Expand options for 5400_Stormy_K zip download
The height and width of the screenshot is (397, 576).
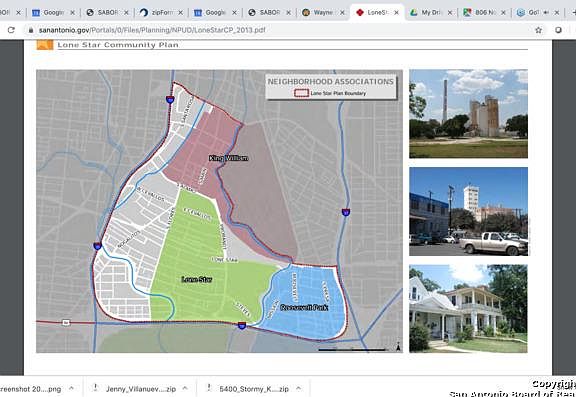[299, 388]
